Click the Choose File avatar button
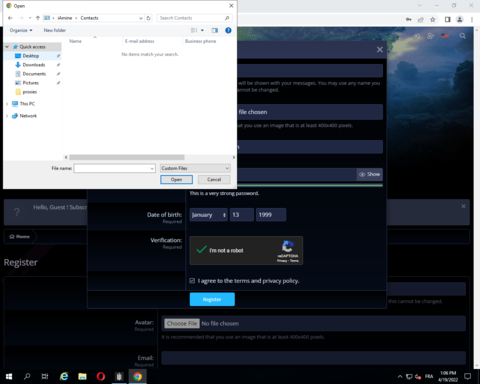This screenshot has height=384, width=480. click(x=182, y=323)
